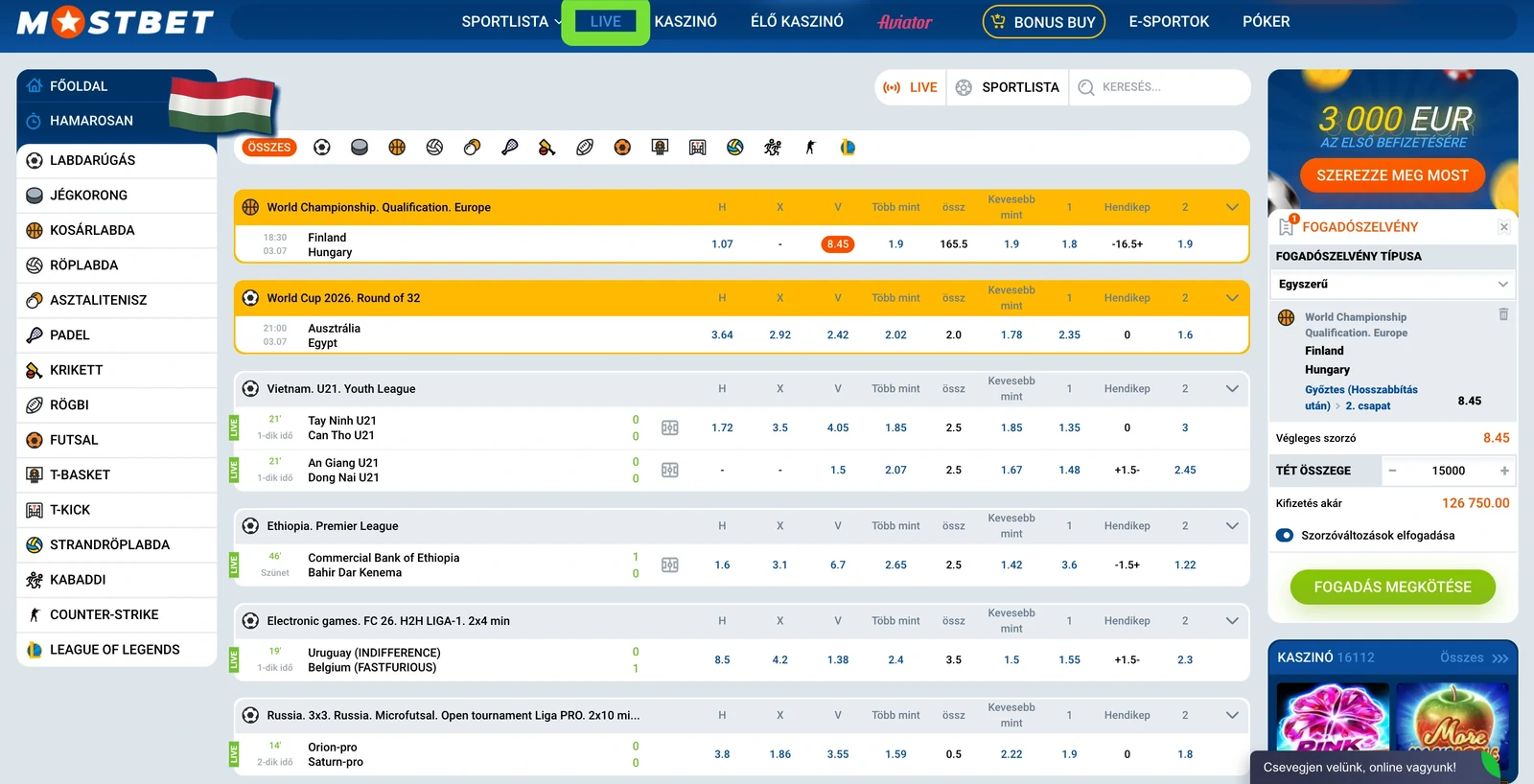Open the pink casino game thumbnail
Image resolution: width=1534 pixels, height=784 pixels.
click(x=1333, y=717)
